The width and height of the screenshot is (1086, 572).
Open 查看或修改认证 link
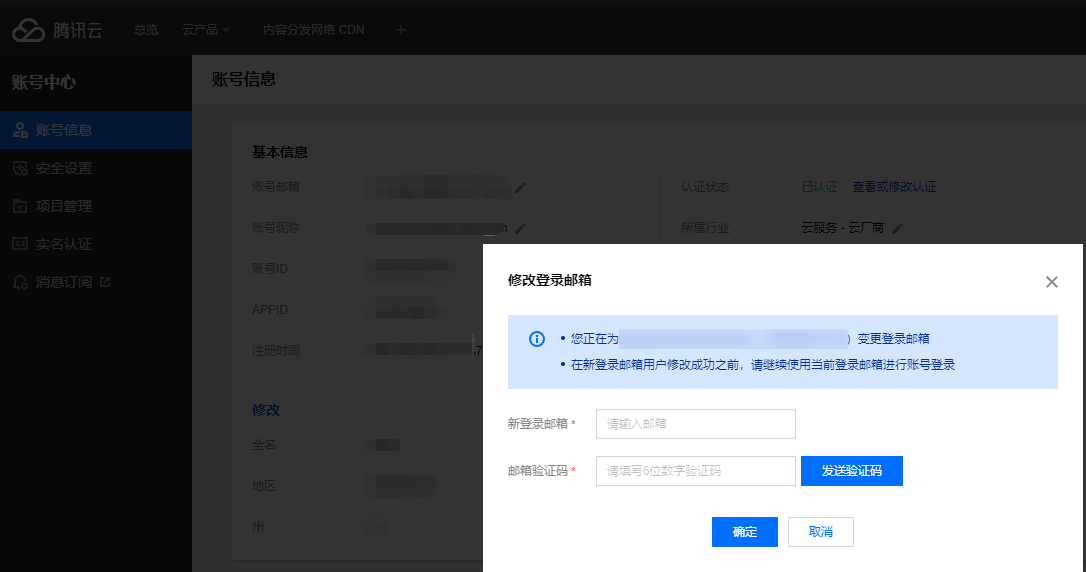click(x=894, y=187)
